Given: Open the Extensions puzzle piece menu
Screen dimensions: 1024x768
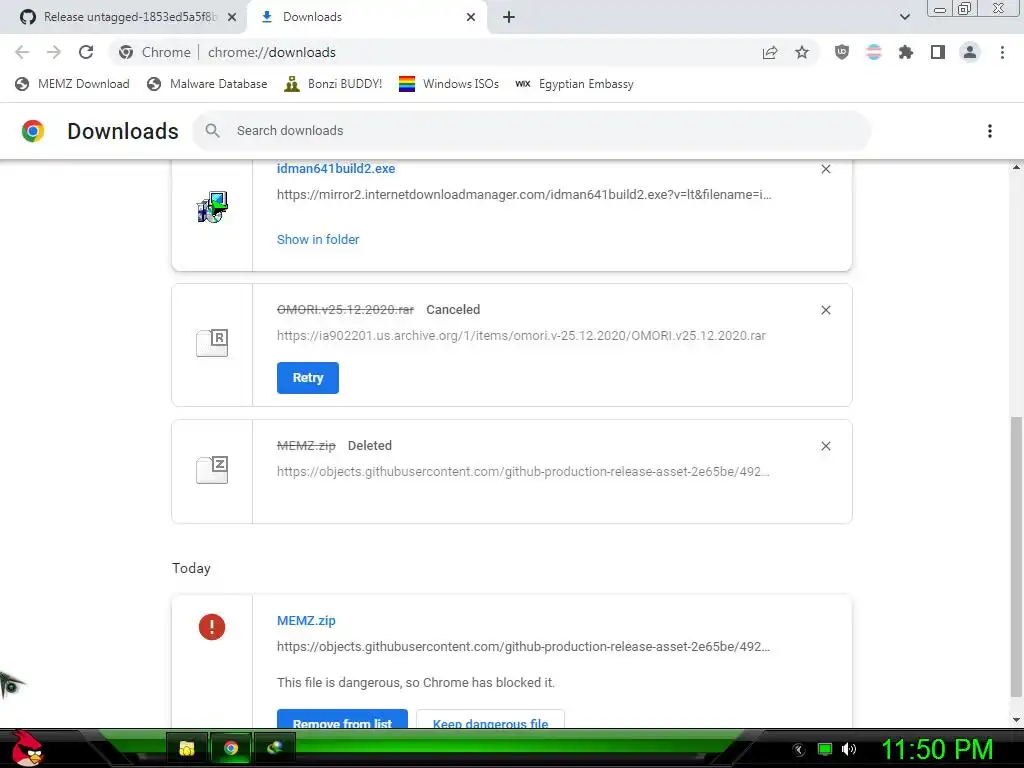Looking at the screenshot, I should (x=906, y=52).
